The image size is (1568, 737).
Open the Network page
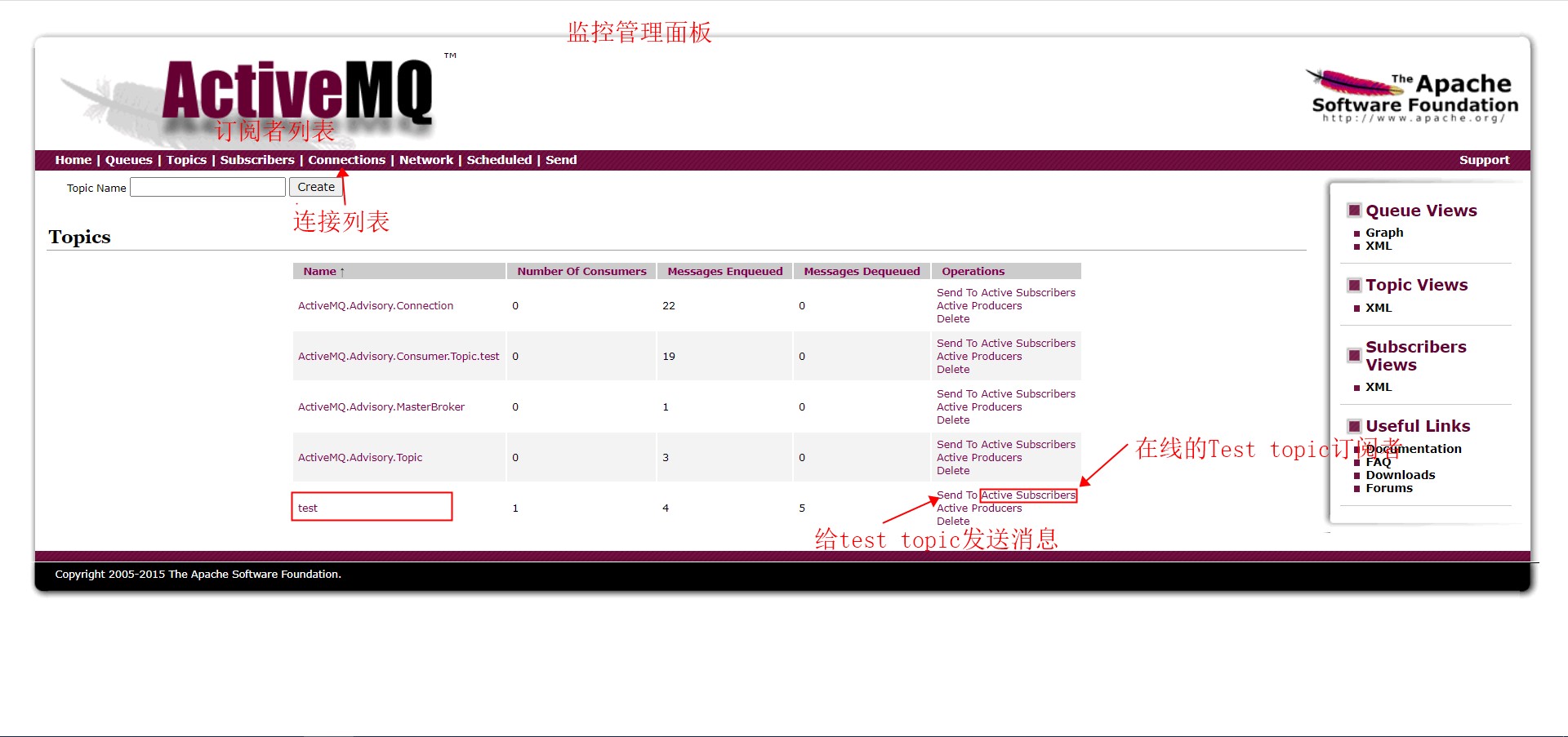[x=426, y=160]
